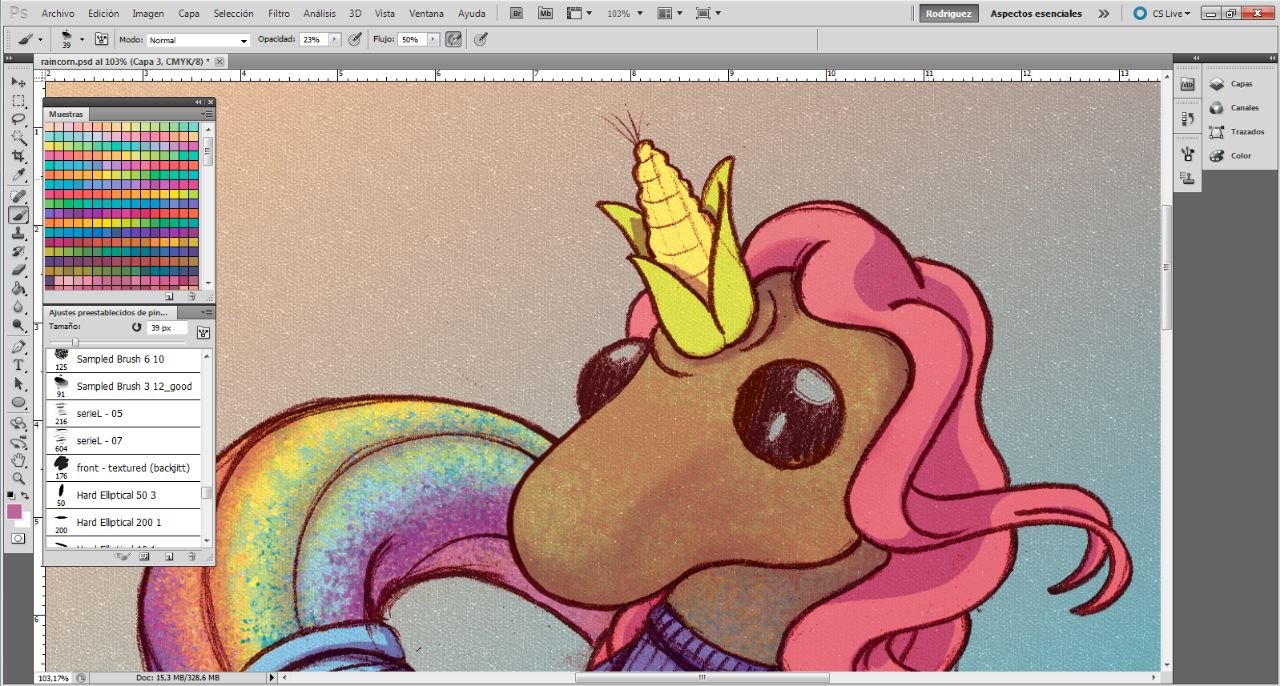Select the Crop tool
Screen dimensions: 1280x686
pyautogui.click(x=18, y=156)
